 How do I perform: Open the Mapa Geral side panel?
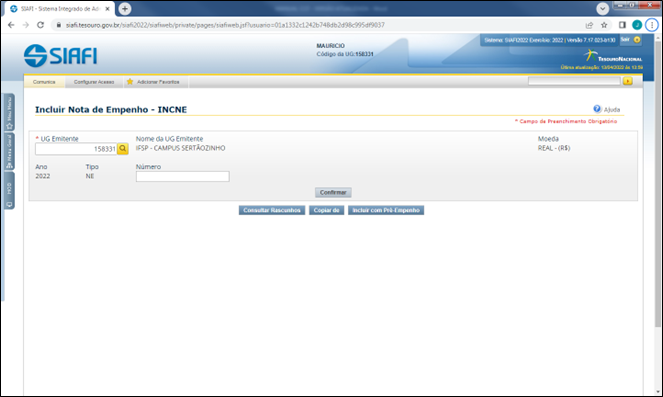pyautogui.click(x=9, y=151)
